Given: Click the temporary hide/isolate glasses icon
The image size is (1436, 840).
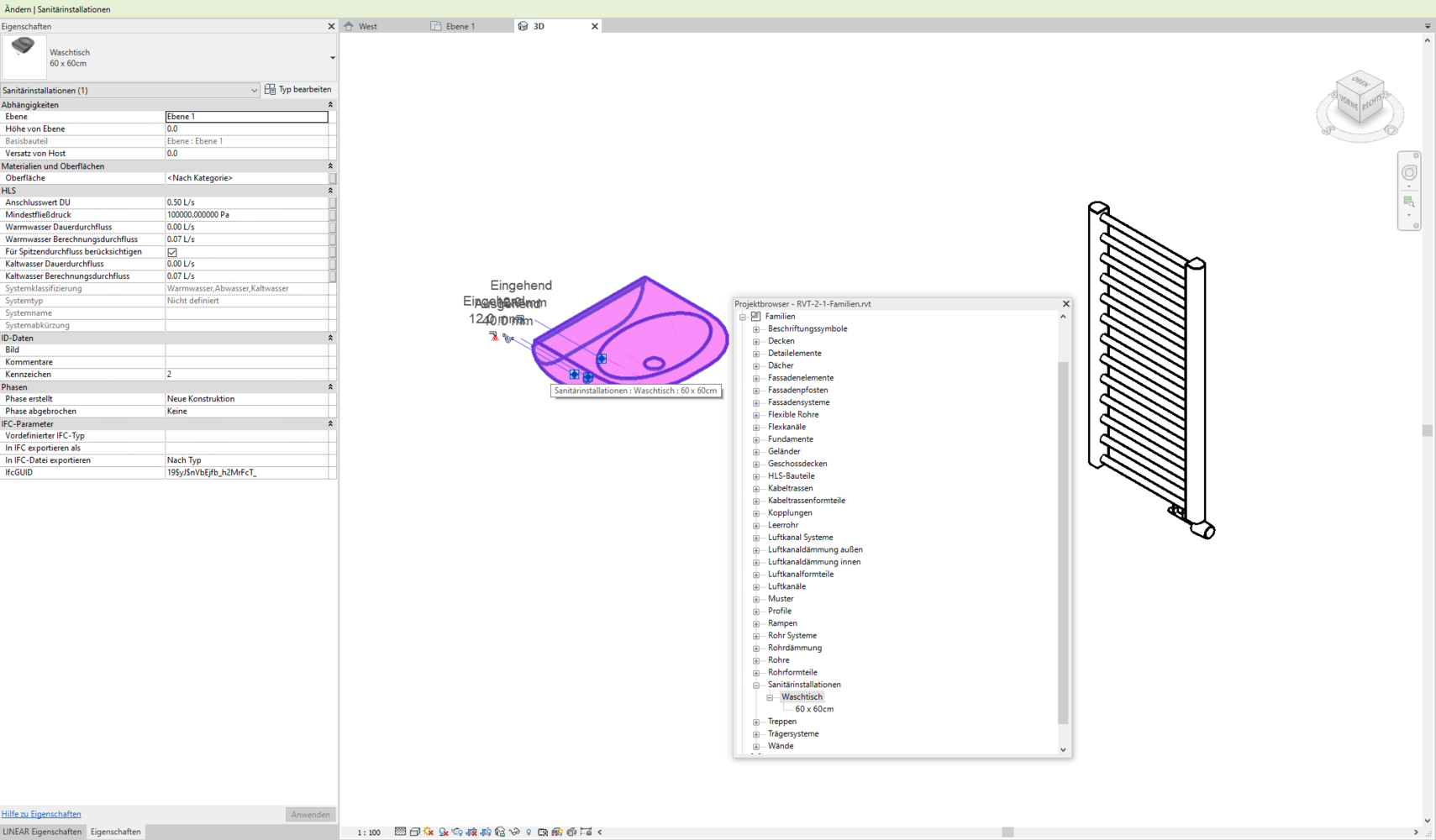Looking at the screenshot, I should pos(514,832).
